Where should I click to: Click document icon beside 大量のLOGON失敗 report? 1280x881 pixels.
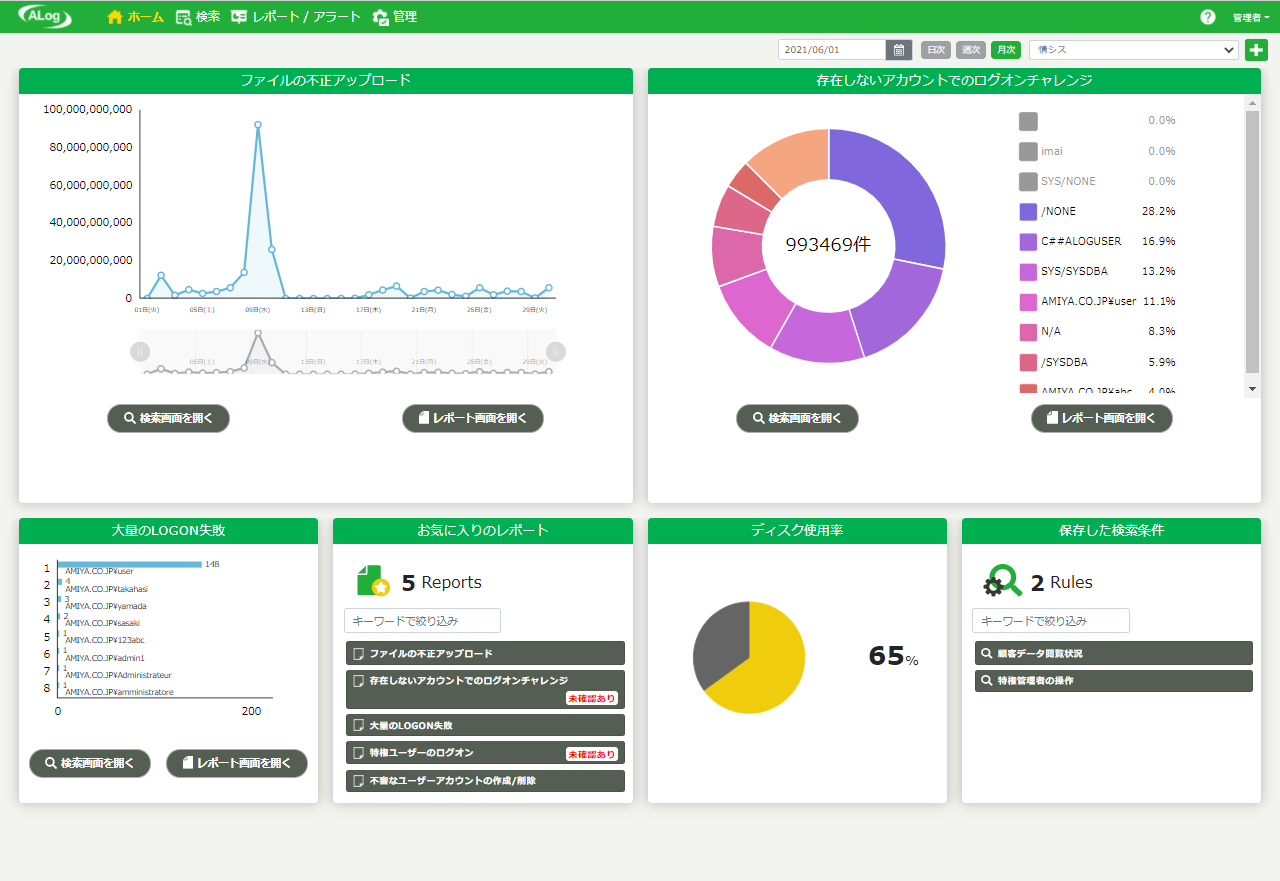tap(358, 726)
